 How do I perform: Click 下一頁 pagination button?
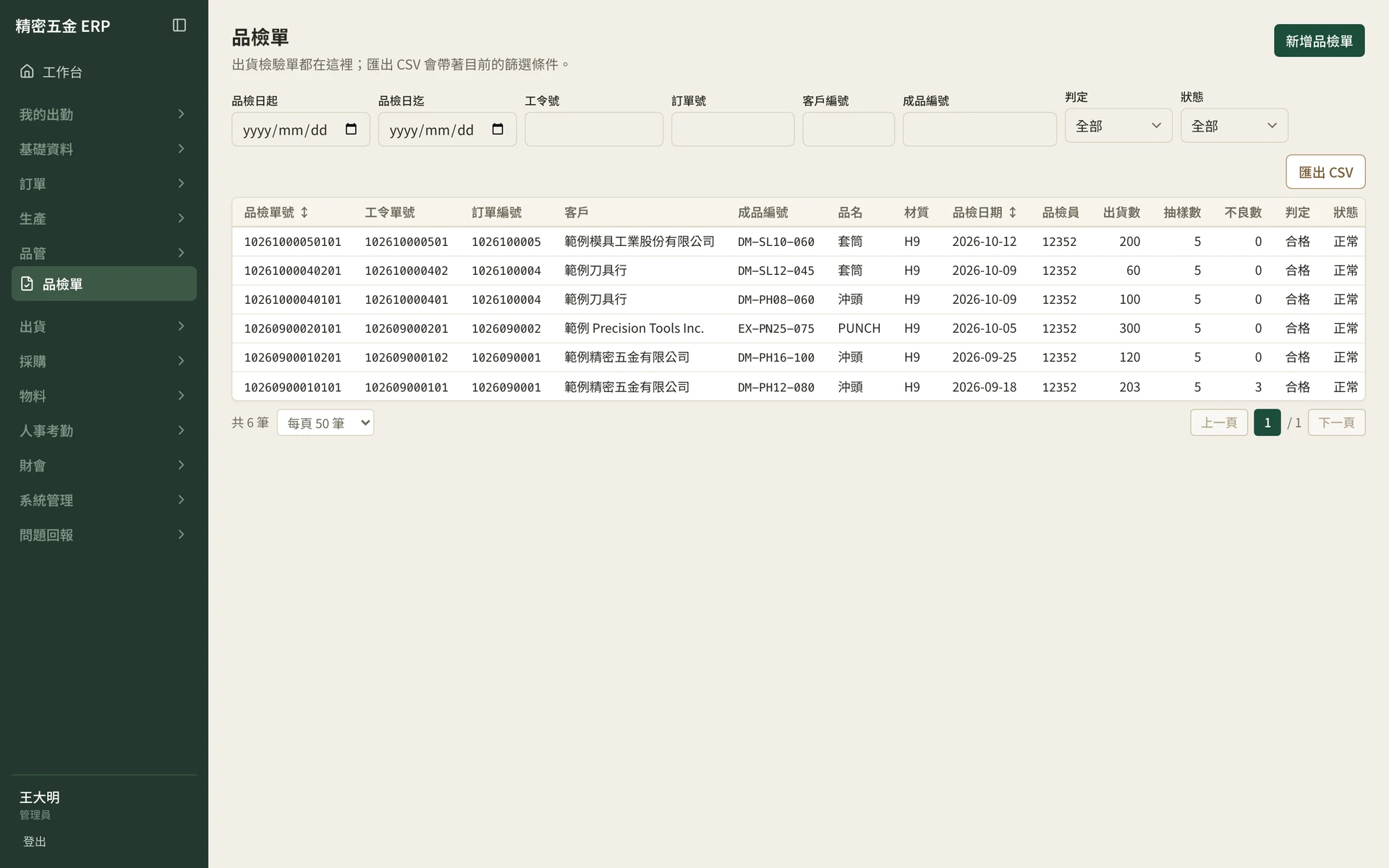pos(1336,422)
